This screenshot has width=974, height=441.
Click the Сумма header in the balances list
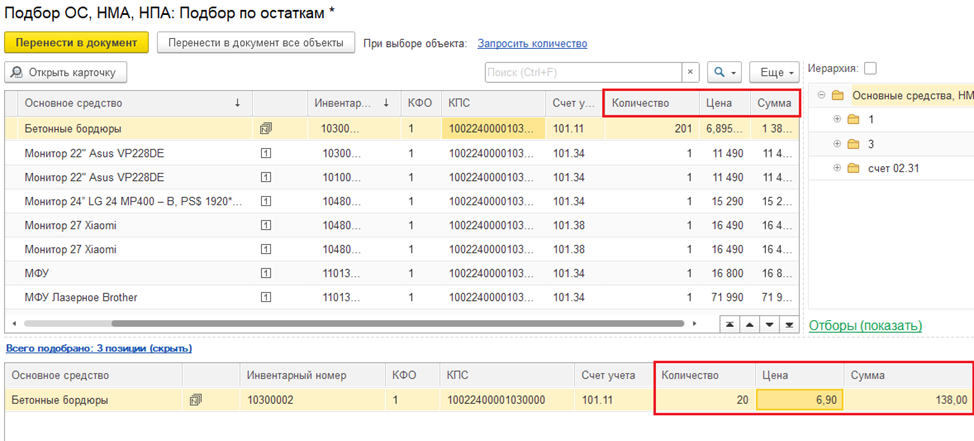(x=774, y=103)
